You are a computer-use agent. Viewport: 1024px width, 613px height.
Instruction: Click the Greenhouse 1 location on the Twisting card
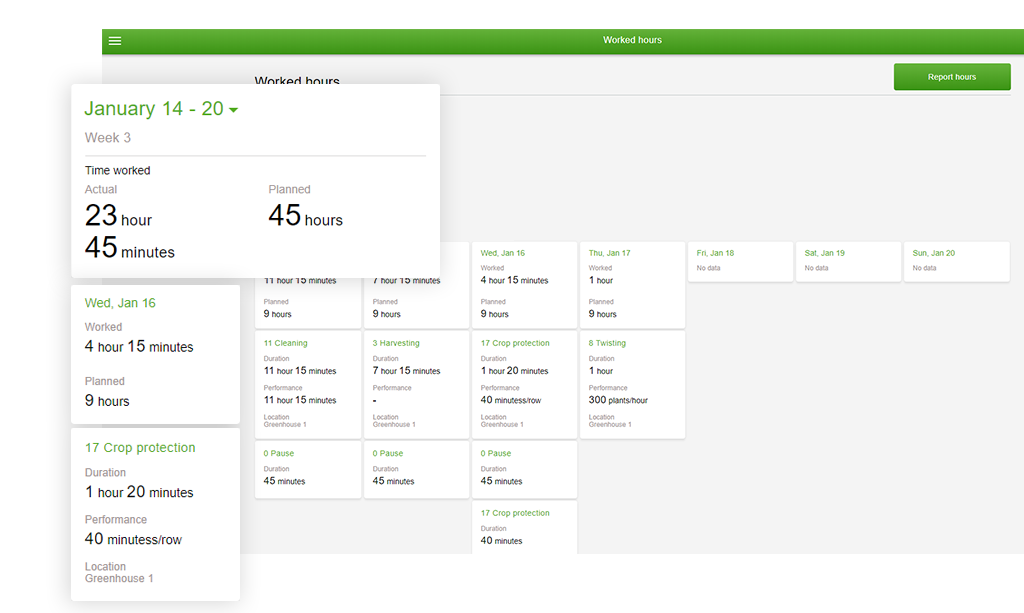click(609, 425)
